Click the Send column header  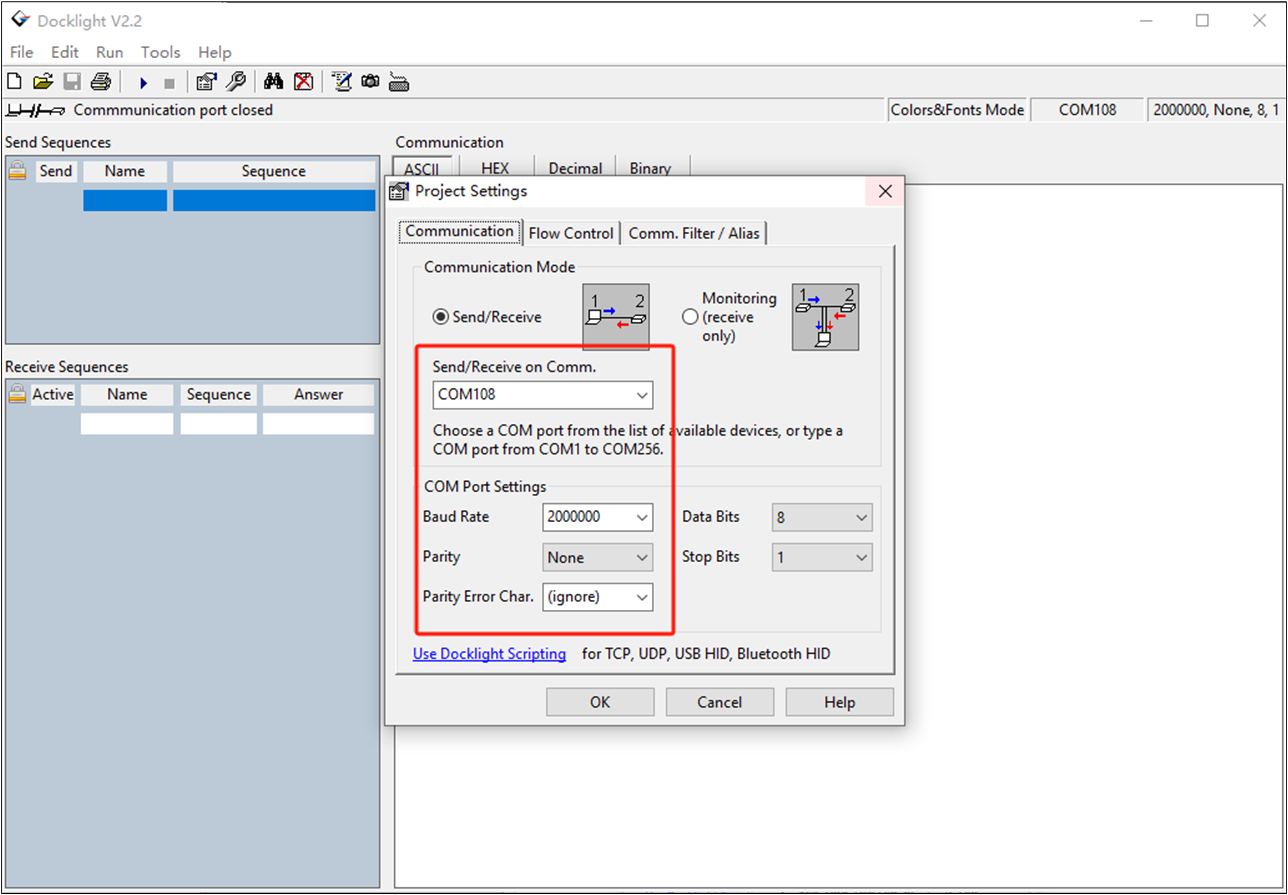tap(56, 171)
